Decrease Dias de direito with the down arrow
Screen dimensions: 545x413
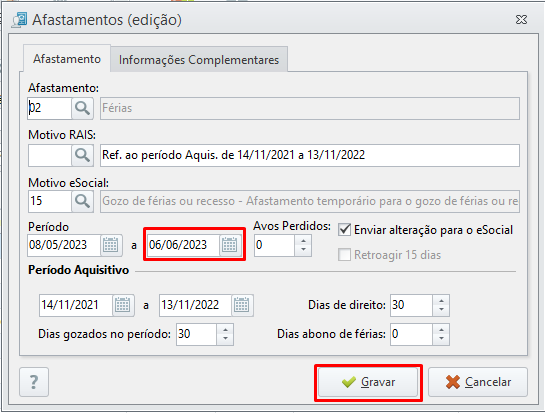(441, 310)
